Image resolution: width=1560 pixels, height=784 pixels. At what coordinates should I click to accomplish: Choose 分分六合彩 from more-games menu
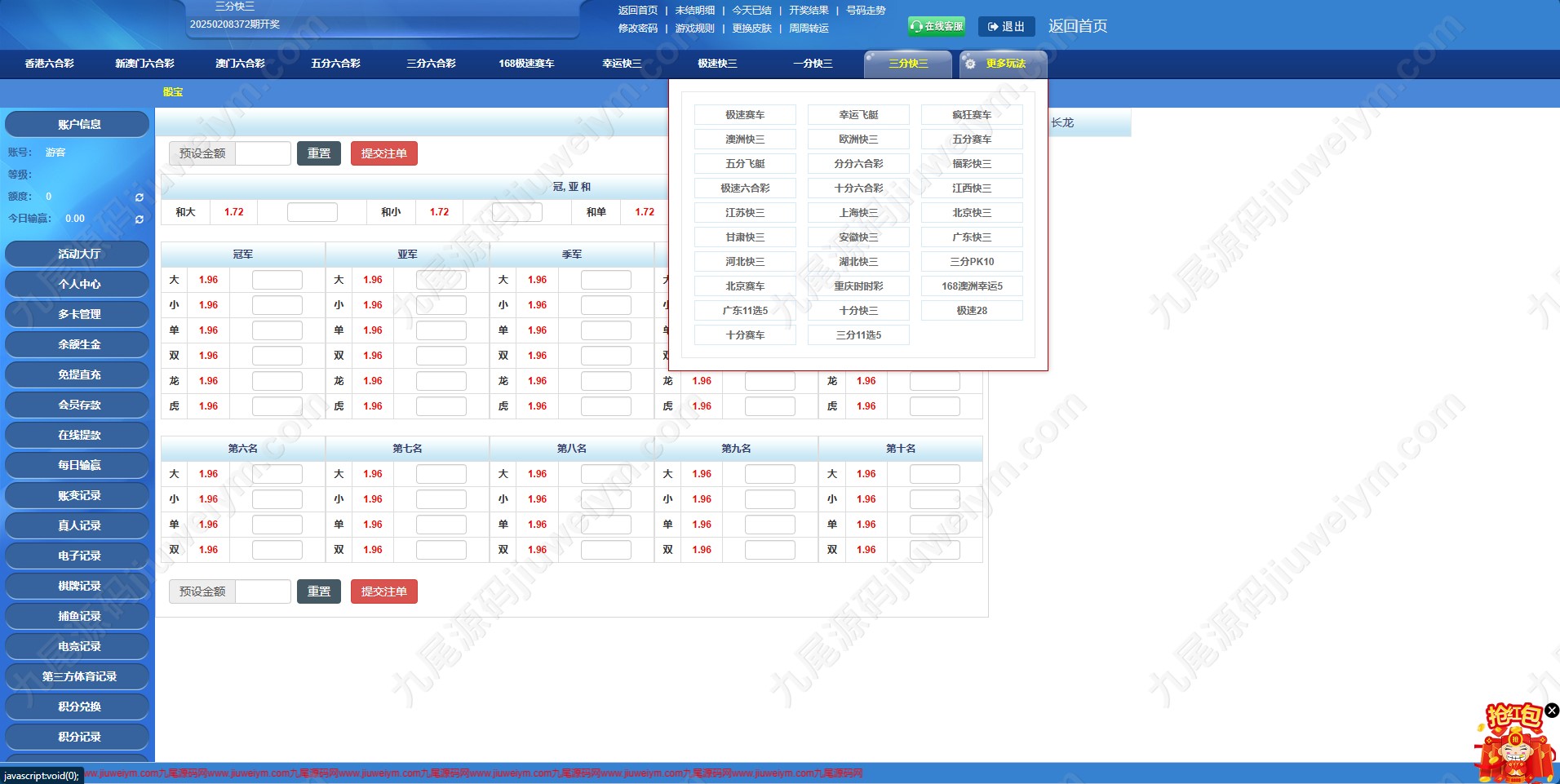858,164
